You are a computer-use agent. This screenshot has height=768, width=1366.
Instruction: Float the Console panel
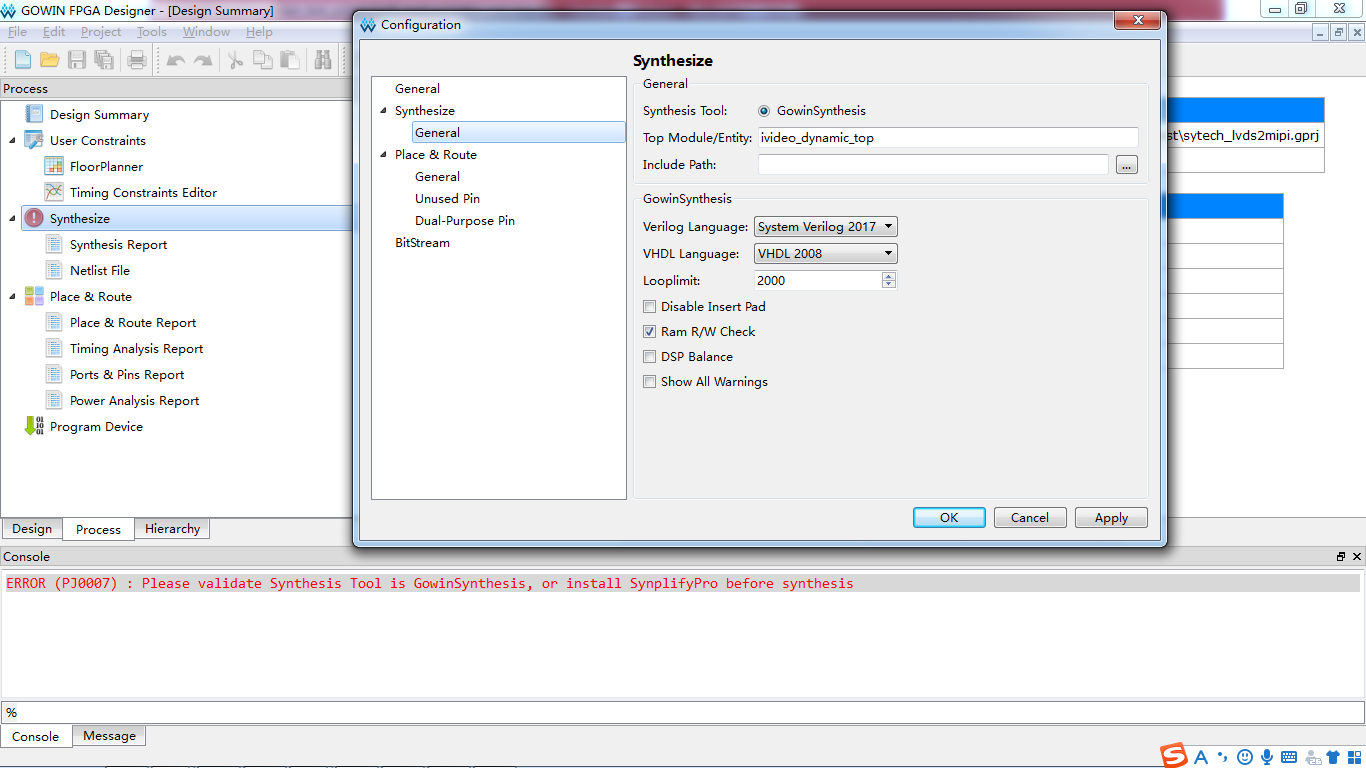[1341, 557]
